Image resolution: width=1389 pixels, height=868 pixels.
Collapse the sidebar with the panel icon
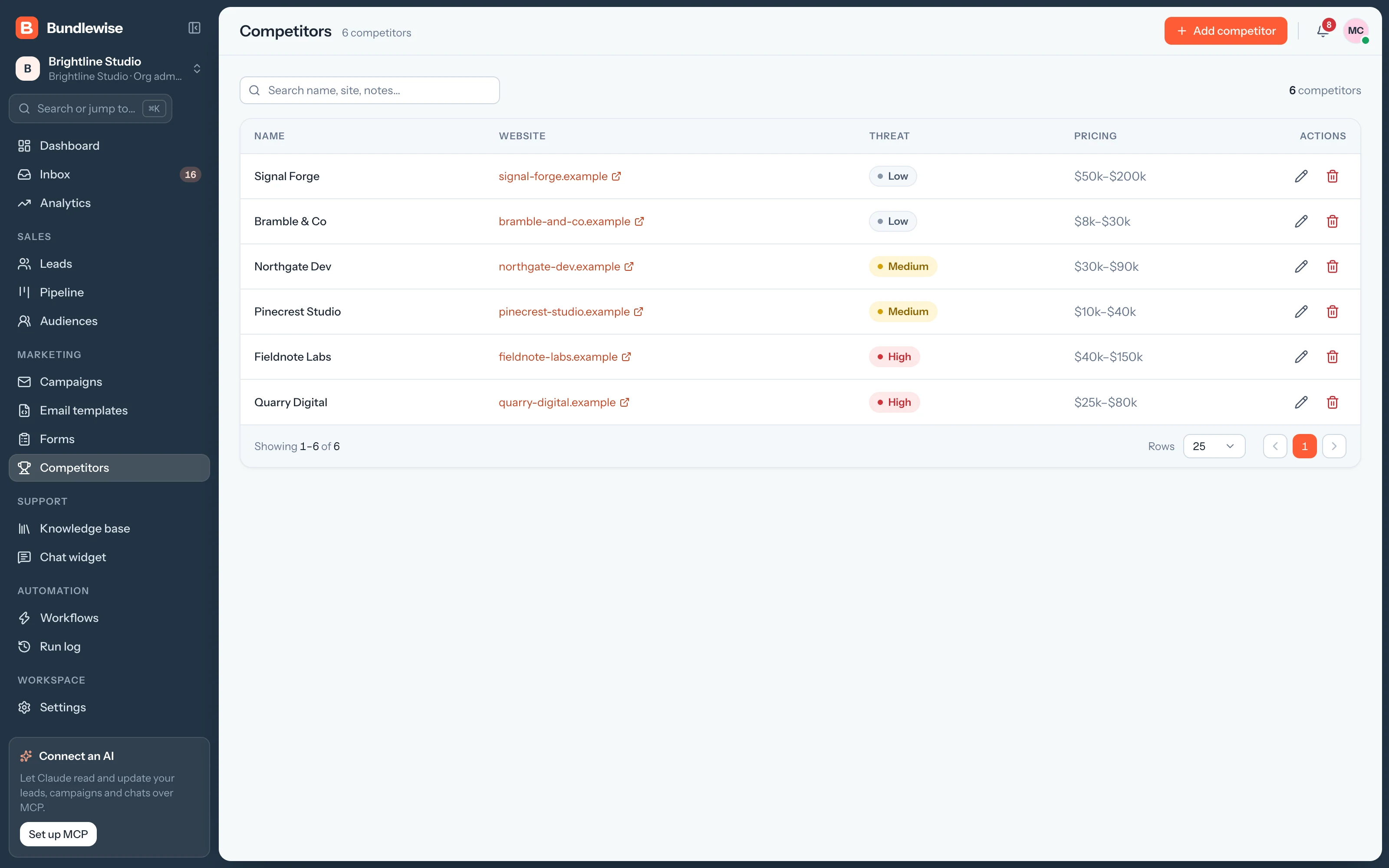coord(194,27)
